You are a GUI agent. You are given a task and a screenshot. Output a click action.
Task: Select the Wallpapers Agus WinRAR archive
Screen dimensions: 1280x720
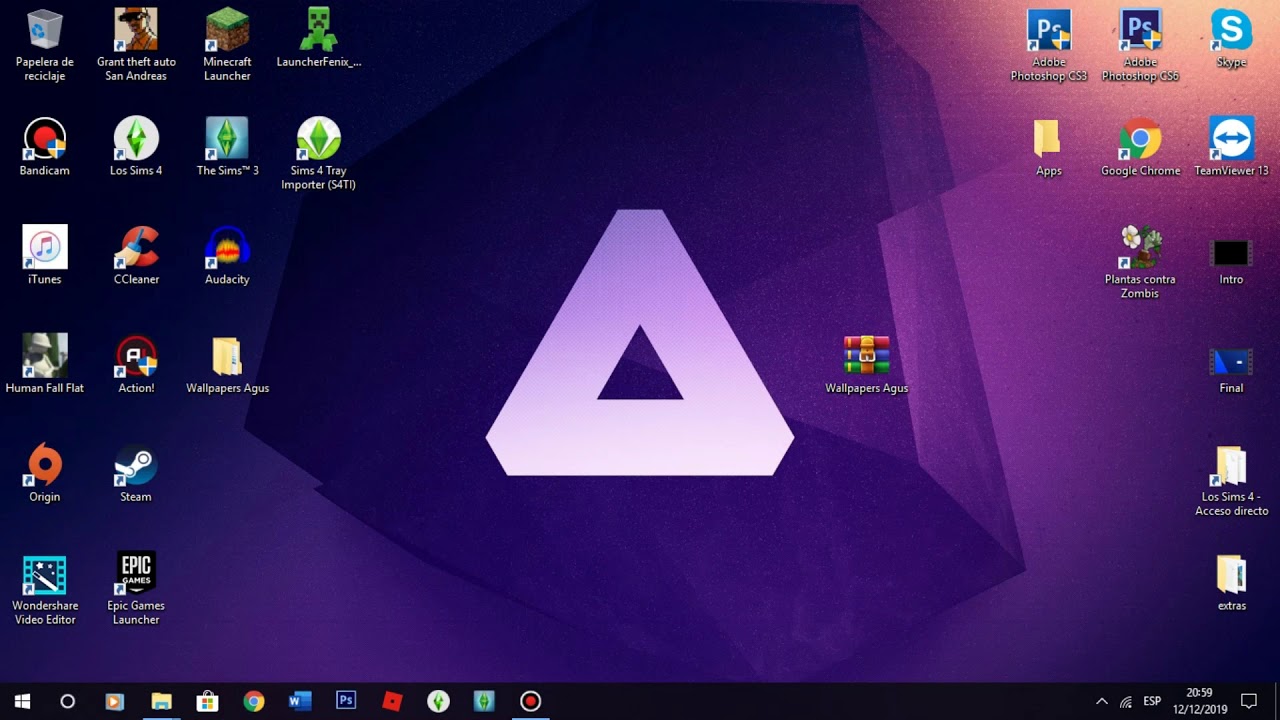(x=867, y=364)
